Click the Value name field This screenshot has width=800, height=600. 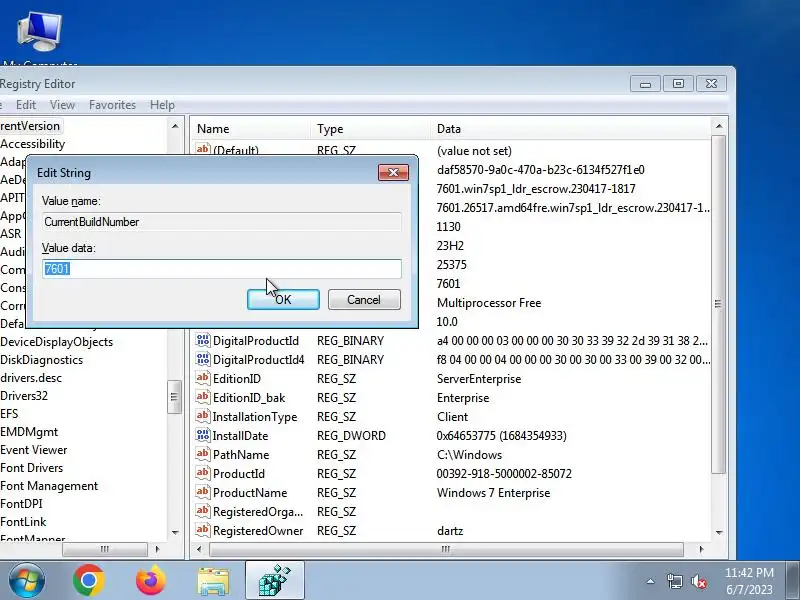tap(221, 222)
